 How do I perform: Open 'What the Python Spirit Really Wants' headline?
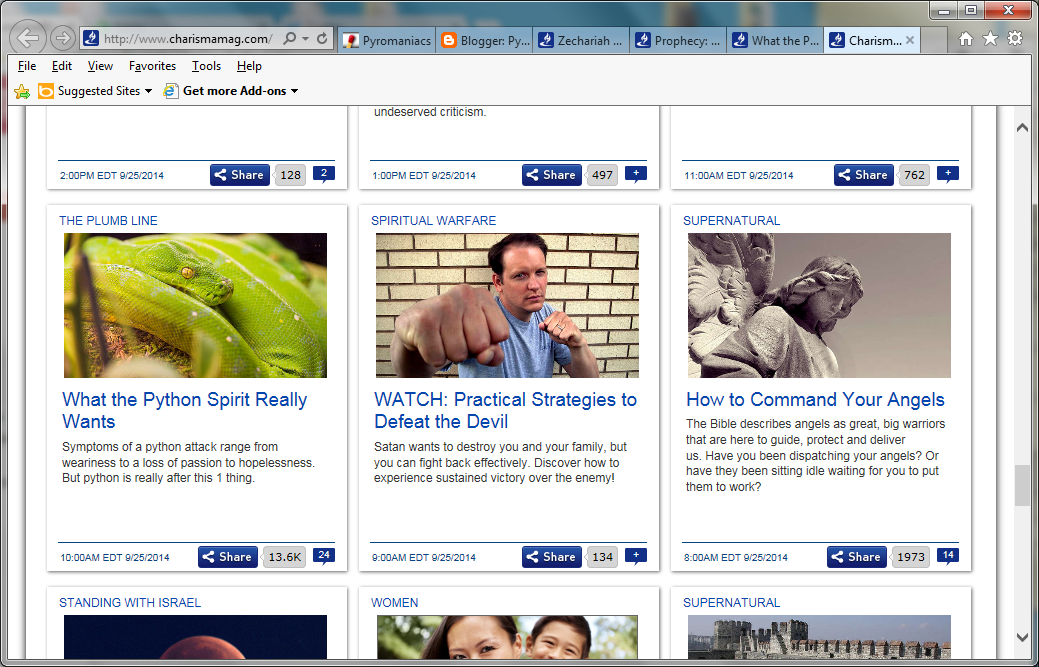185,410
